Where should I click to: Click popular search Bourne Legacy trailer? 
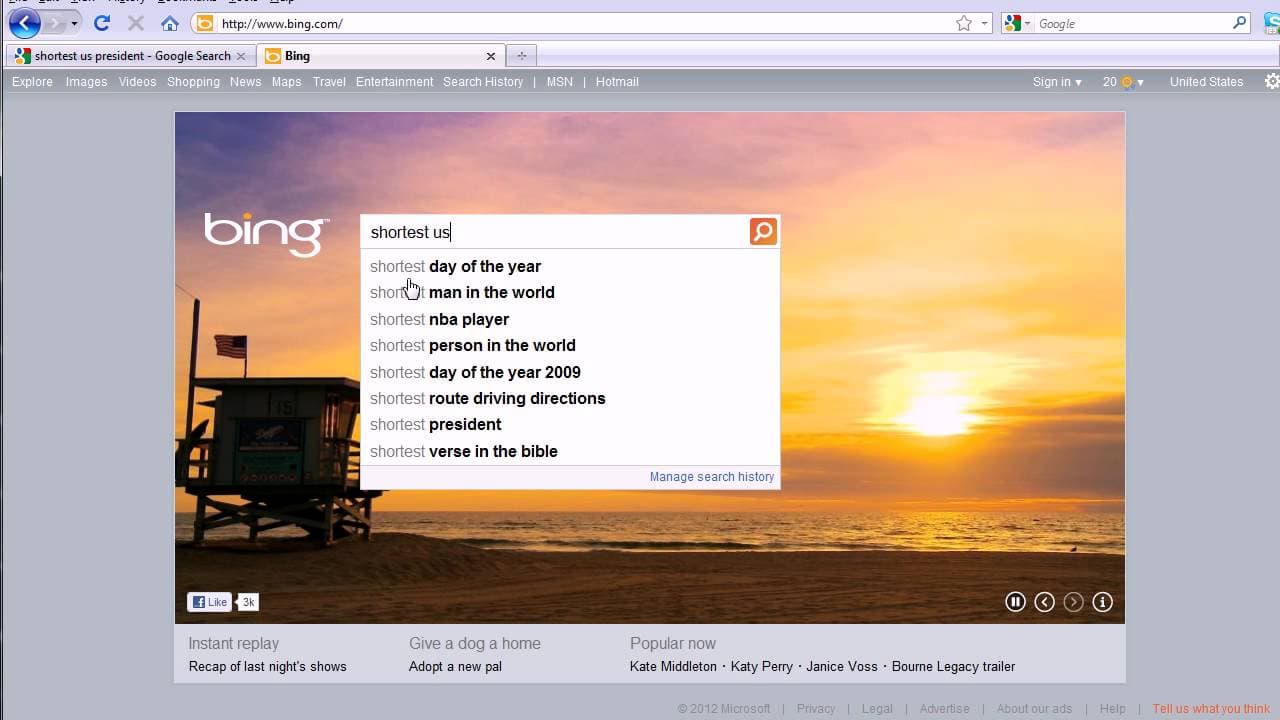[953, 667]
